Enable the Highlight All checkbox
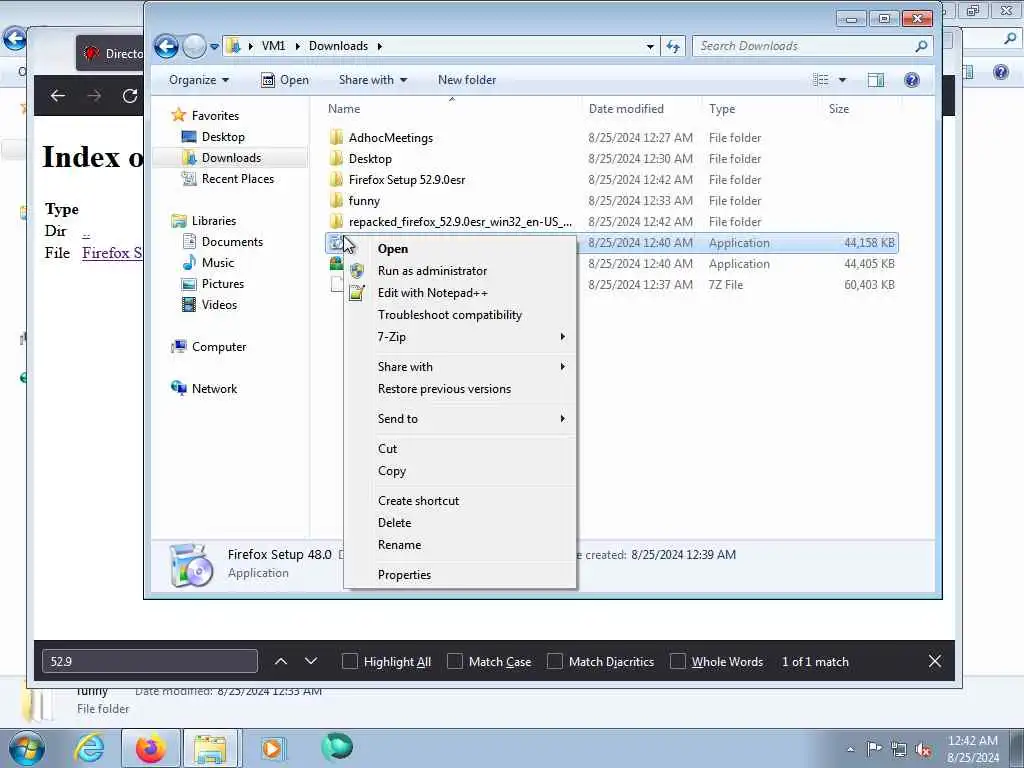The image size is (1024, 768). point(350,662)
